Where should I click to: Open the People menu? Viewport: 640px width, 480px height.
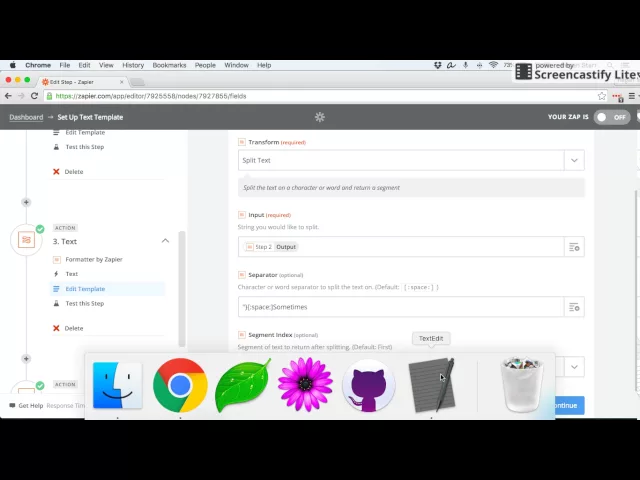[205, 65]
